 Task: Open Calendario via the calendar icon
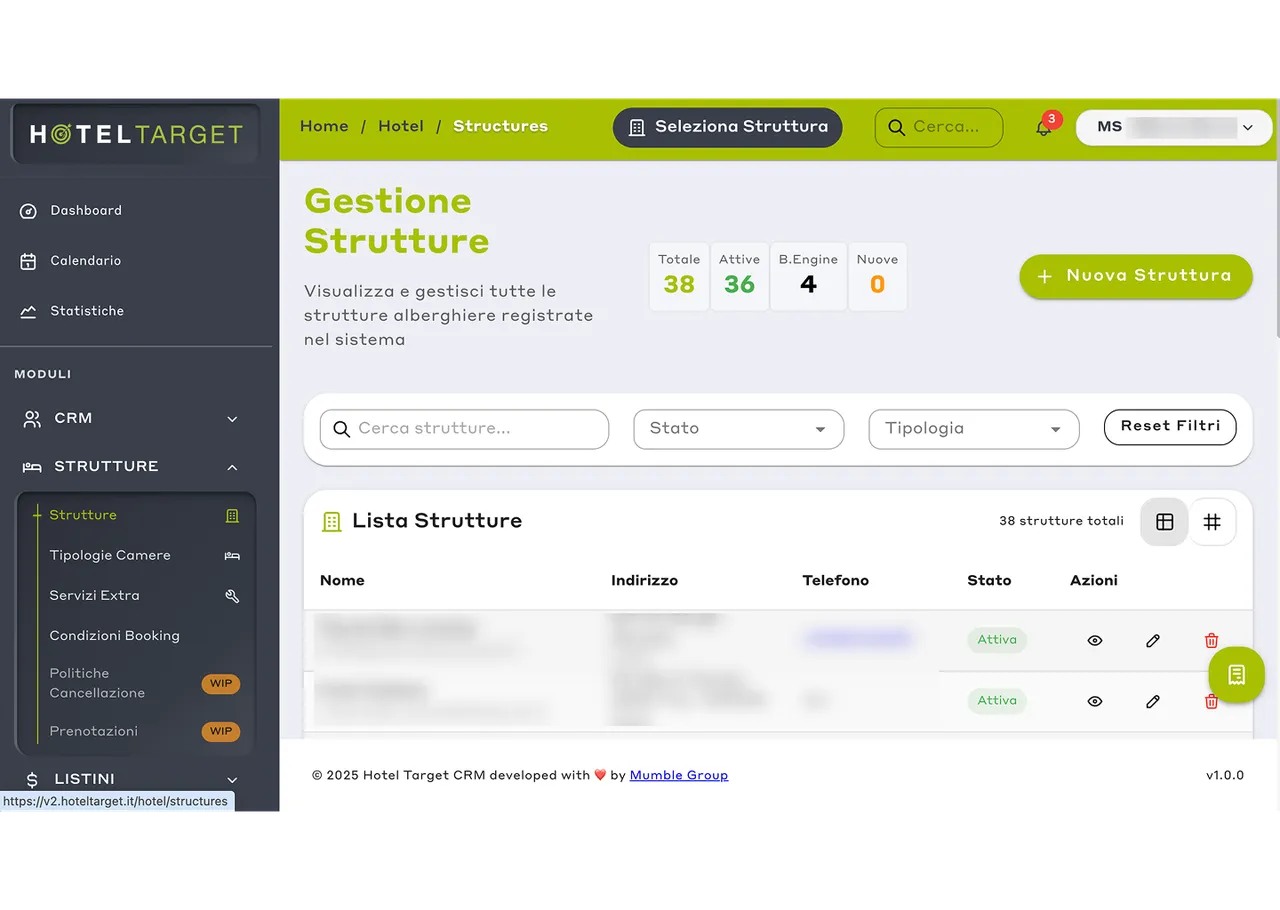[x=29, y=260]
